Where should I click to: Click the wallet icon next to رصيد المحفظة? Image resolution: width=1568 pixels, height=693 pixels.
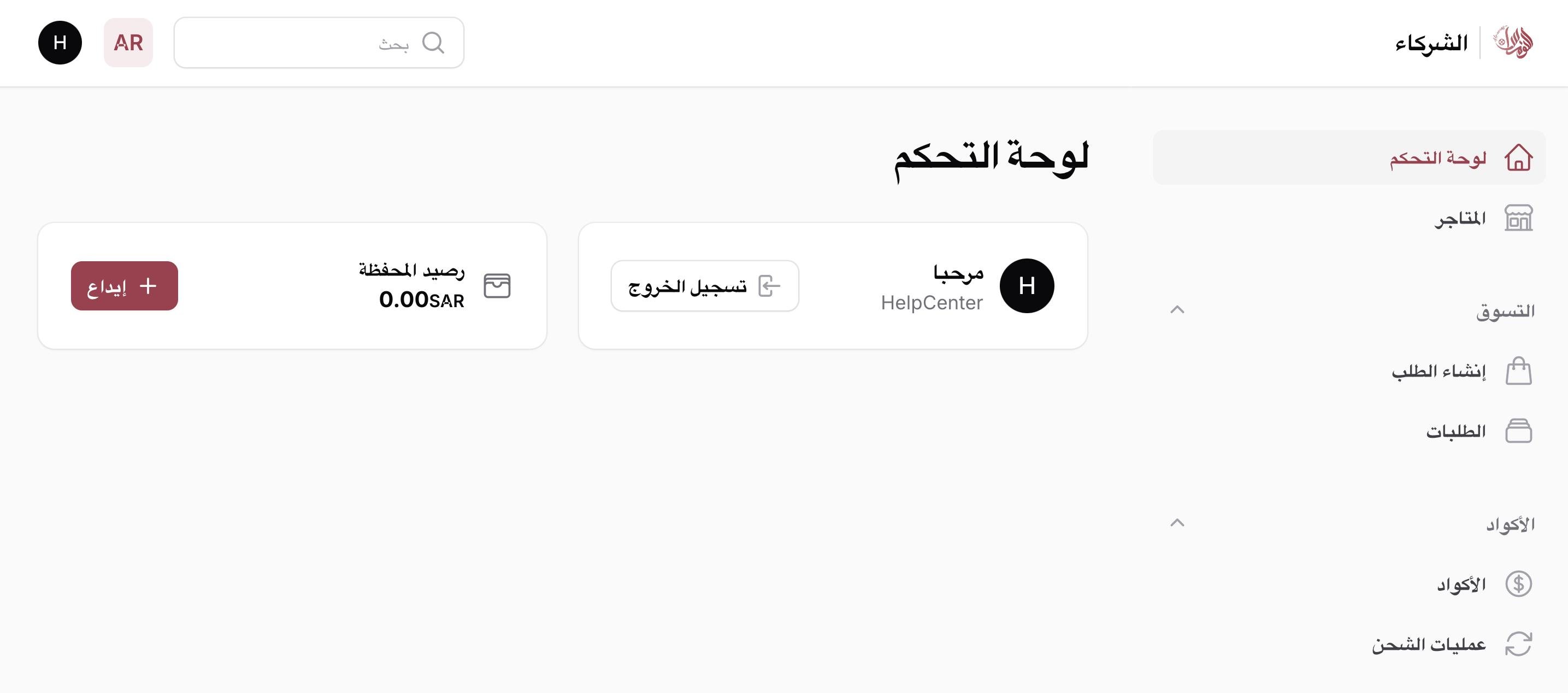pyautogui.click(x=497, y=286)
